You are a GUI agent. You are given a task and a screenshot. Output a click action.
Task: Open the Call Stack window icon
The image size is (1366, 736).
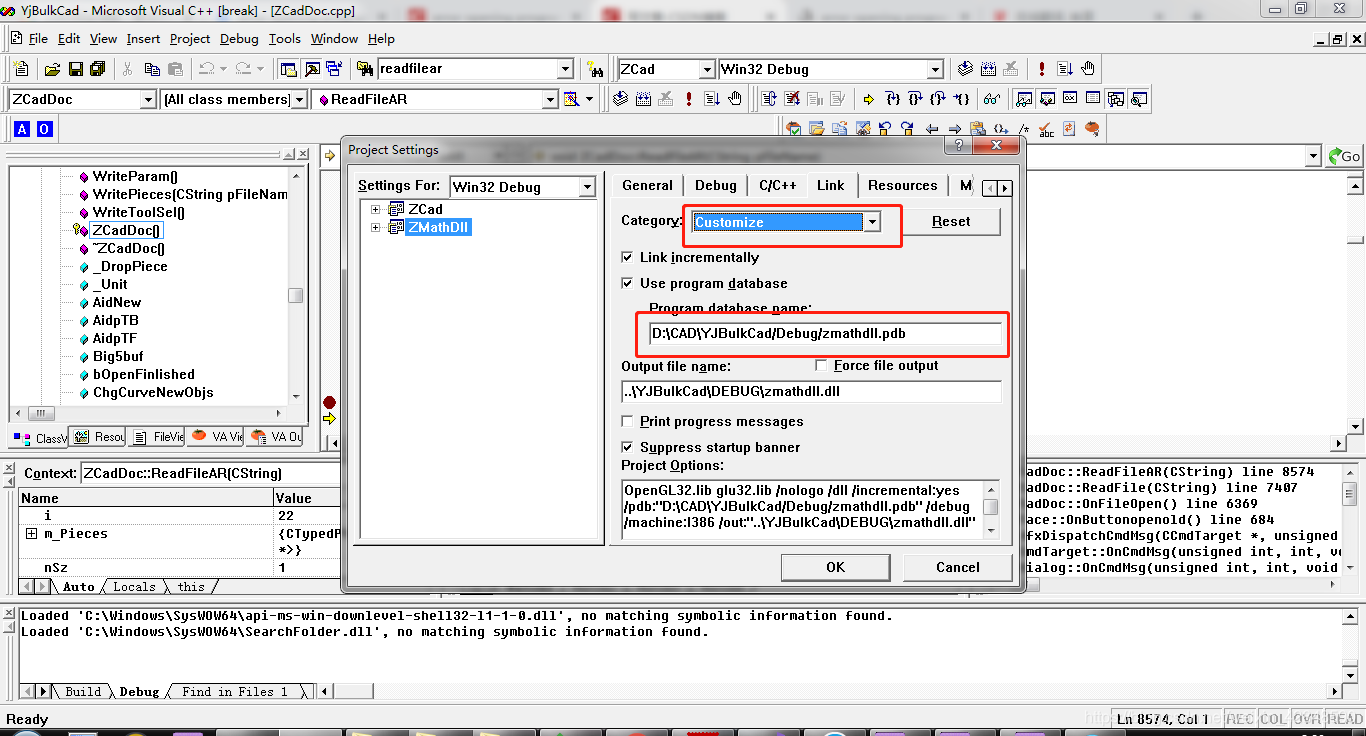pyautogui.click(x=1114, y=99)
